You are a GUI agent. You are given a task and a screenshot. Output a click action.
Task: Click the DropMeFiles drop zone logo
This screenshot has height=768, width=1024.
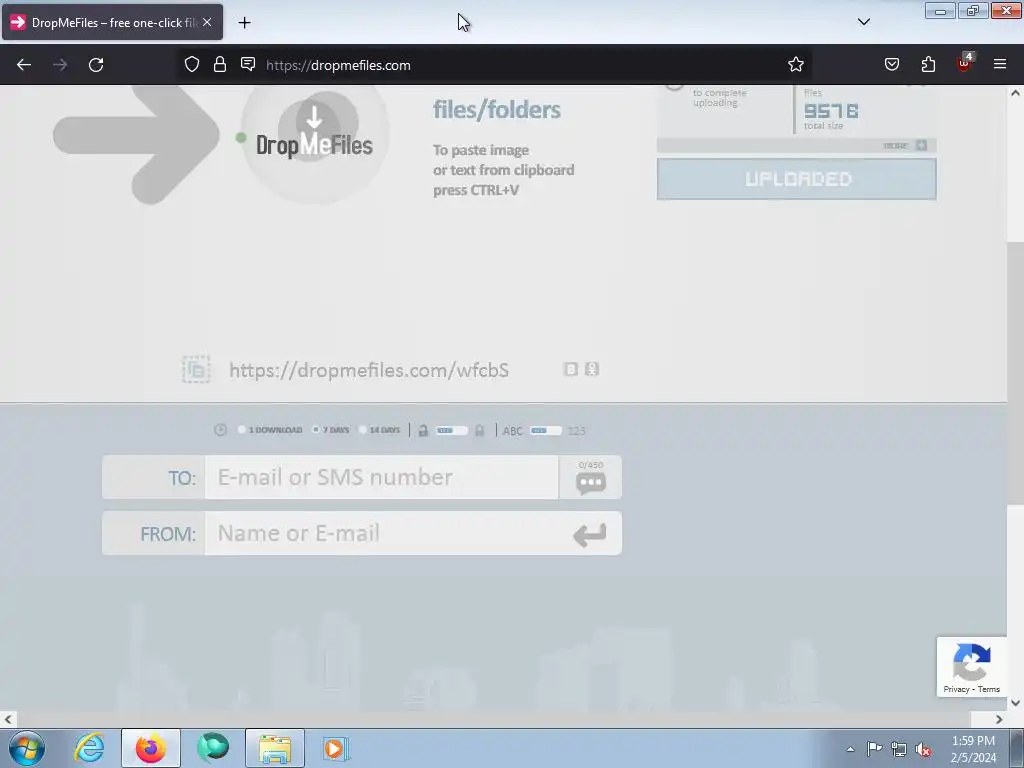315,135
